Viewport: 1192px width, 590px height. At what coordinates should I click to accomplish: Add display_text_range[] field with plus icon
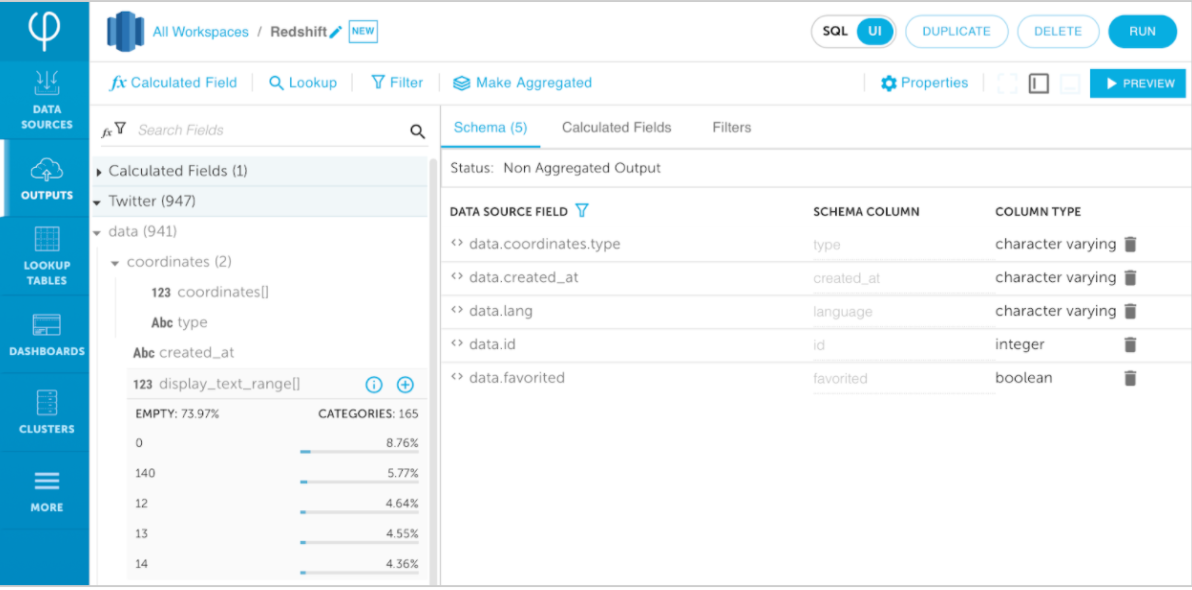pyautogui.click(x=405, y=384)
